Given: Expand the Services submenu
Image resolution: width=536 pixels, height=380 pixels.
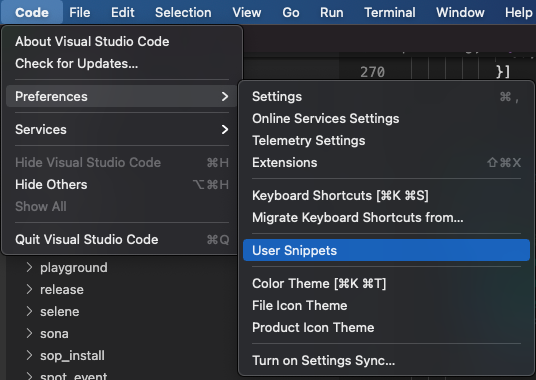Looking at the screenshot, I should coord(121,130).
